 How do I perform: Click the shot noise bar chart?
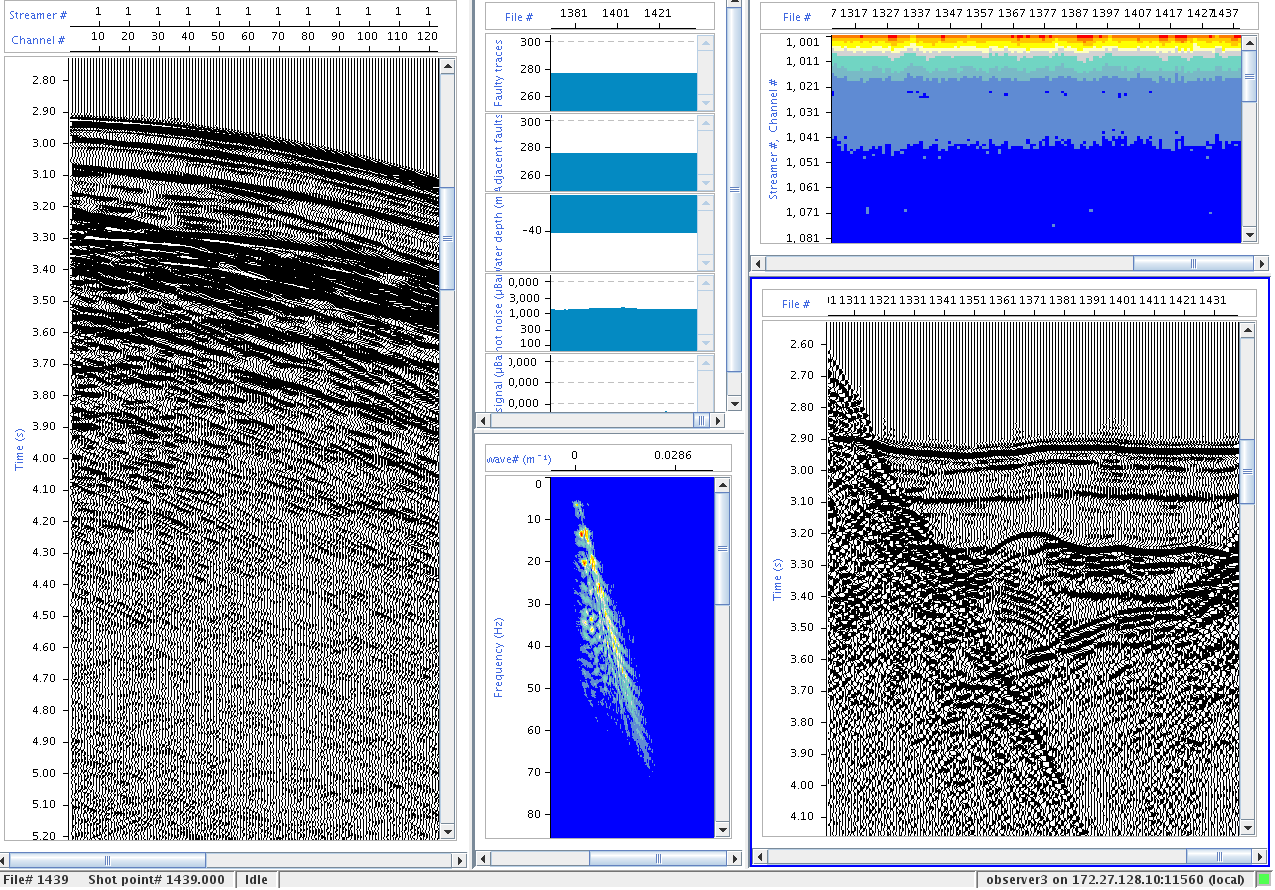[623, 313]
